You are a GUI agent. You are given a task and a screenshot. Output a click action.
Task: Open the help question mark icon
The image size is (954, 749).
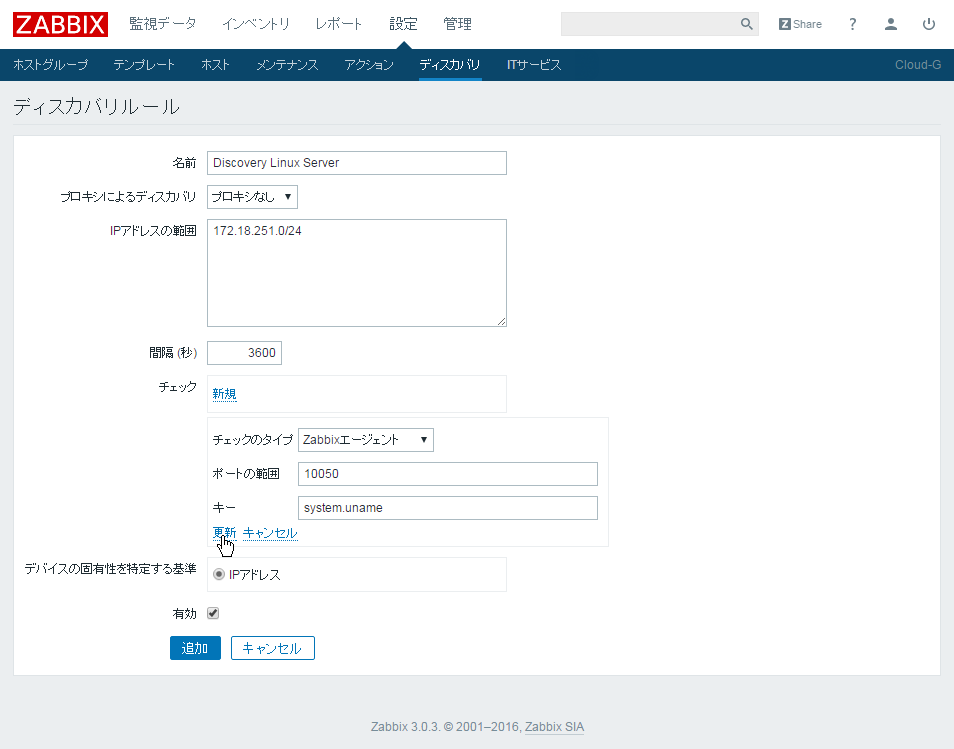(x=852, y=24)
